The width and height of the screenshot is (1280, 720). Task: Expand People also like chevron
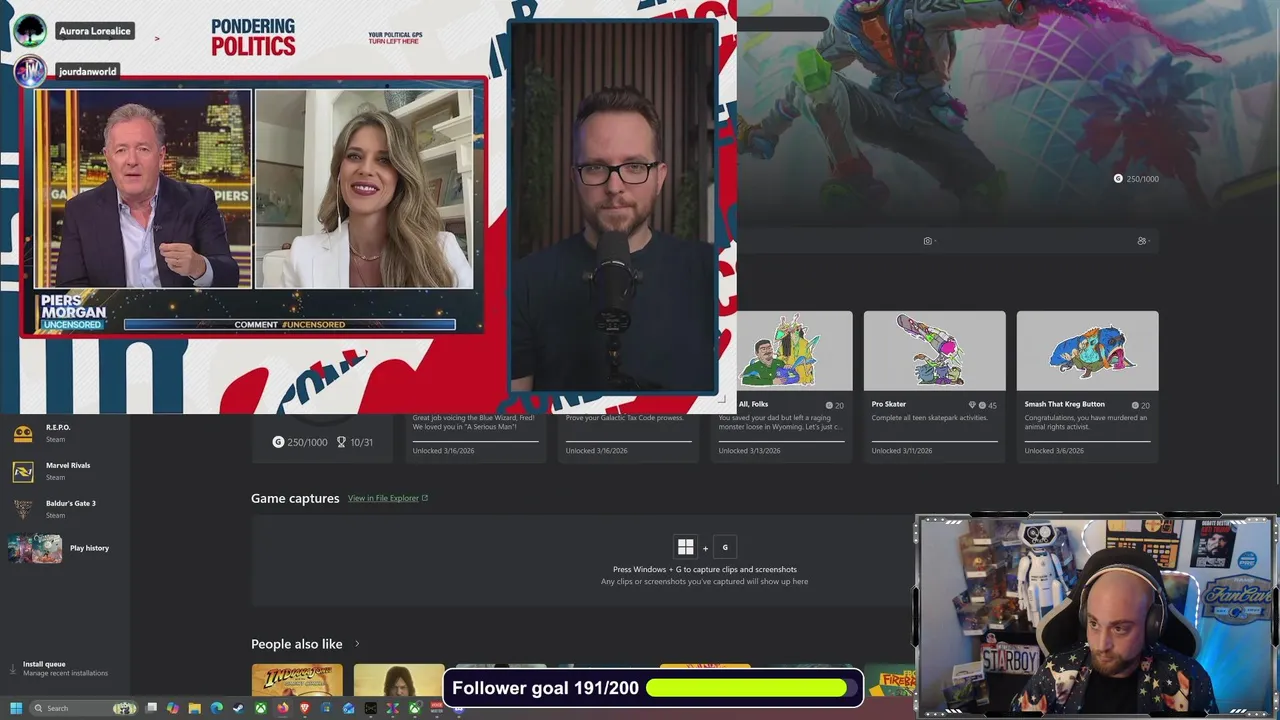pos(357,644)
